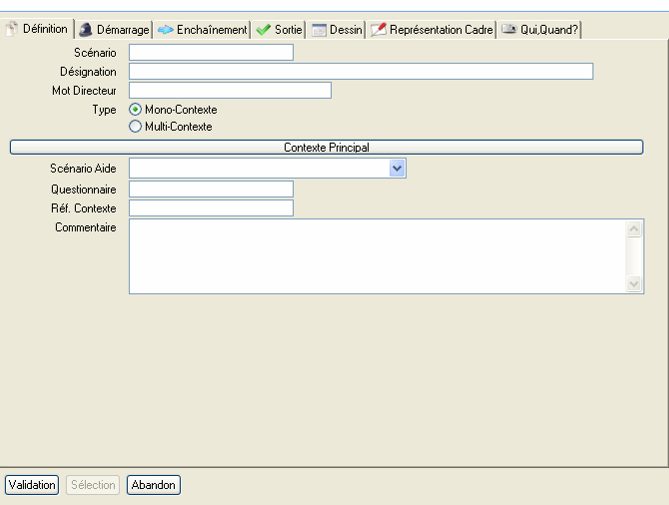The image size is (669, 505).
Task: Click the green checkmark Sortie icon
Action: [x=264, y=30]
